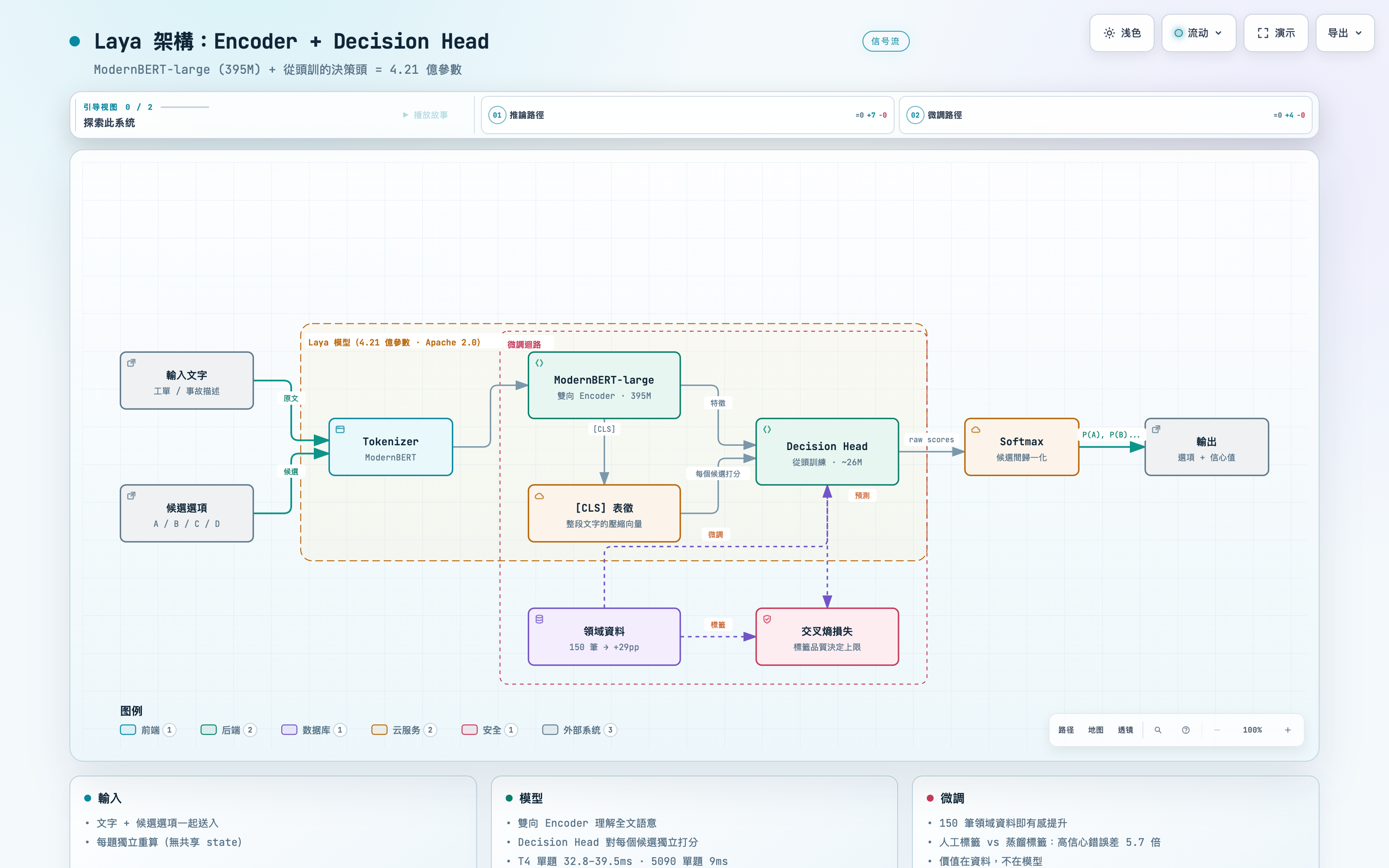
Task: Click the 微調迴路 group label
Action: (524, 345)
